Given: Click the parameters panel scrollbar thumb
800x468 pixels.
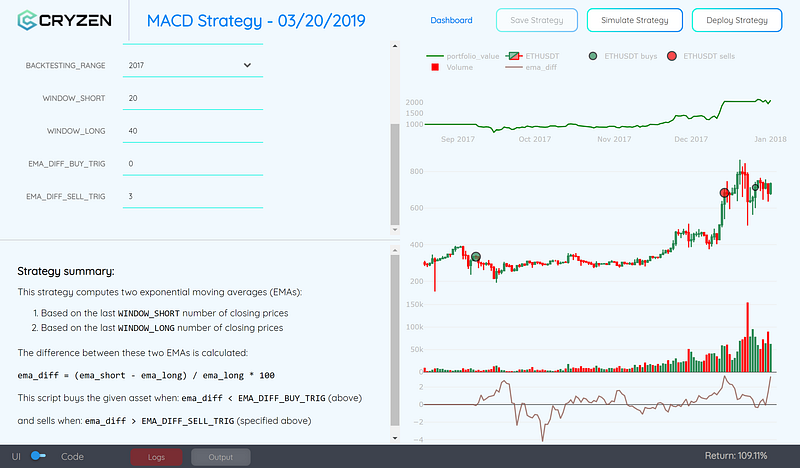Looking at the screenshot, I should (x=395, y=174).
